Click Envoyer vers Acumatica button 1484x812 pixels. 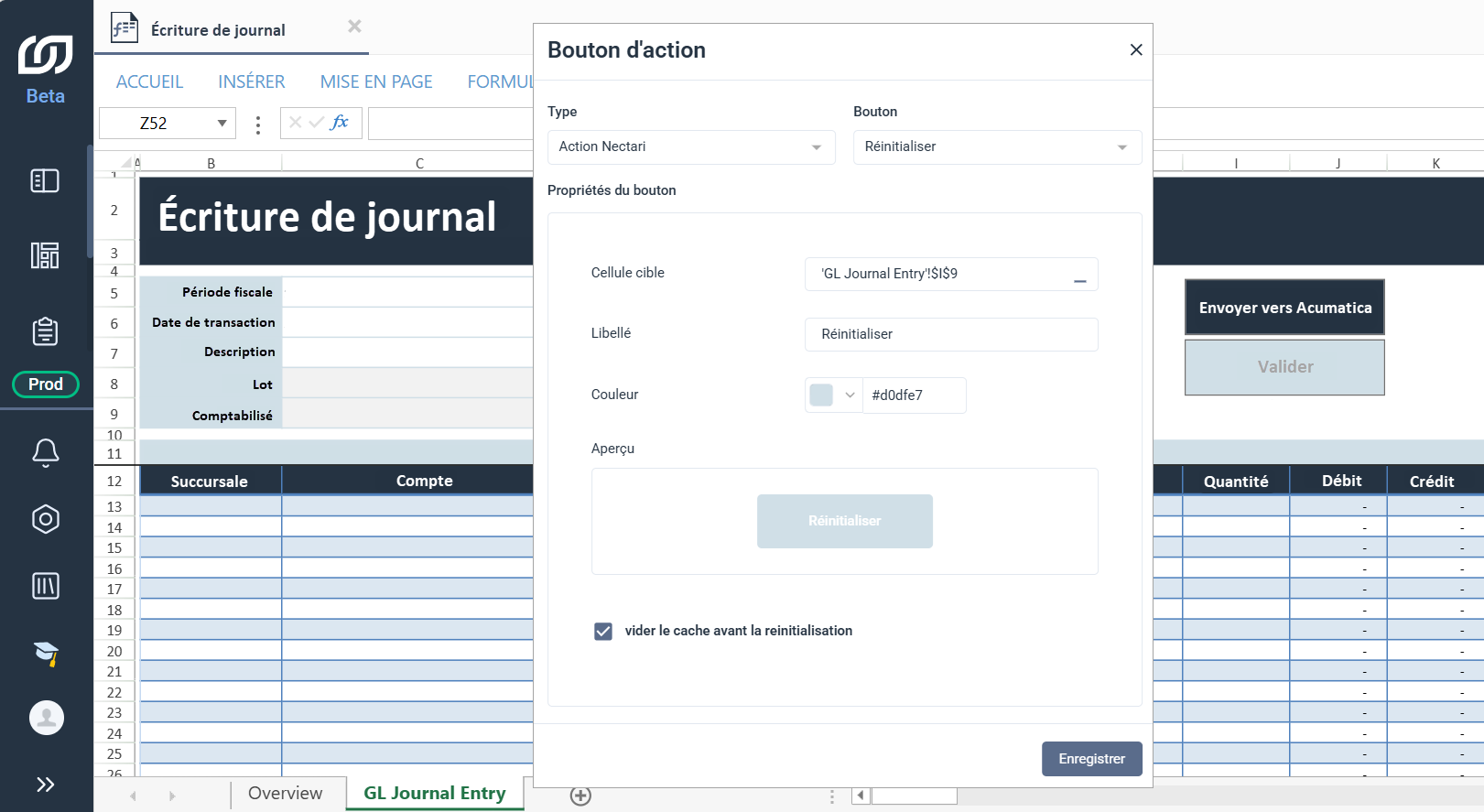(1284, 308)
